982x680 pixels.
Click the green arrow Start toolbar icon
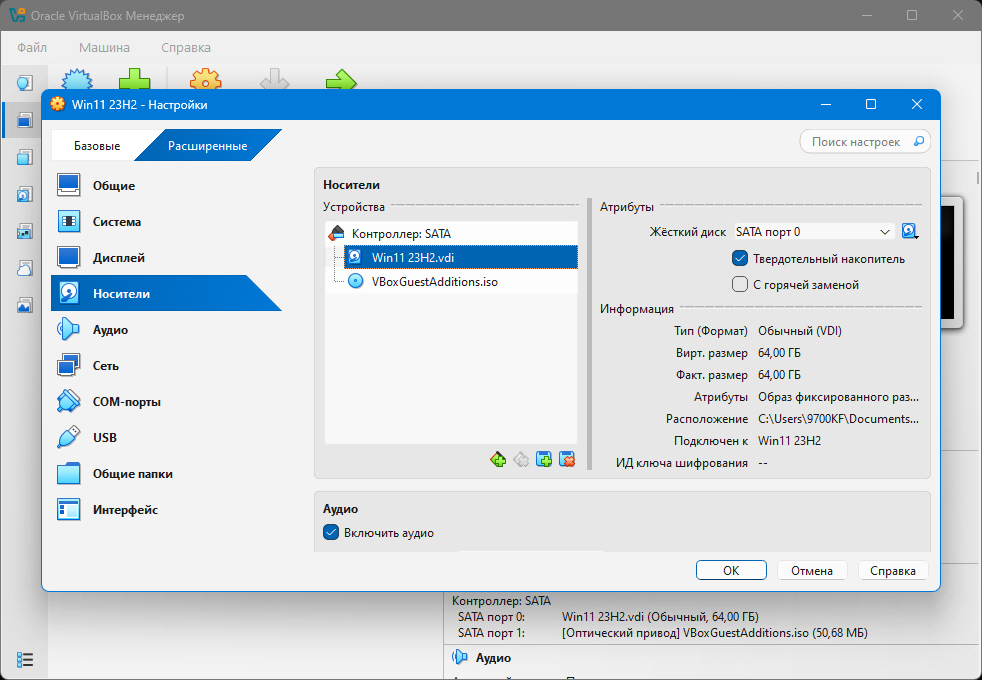tap(341, 79)
